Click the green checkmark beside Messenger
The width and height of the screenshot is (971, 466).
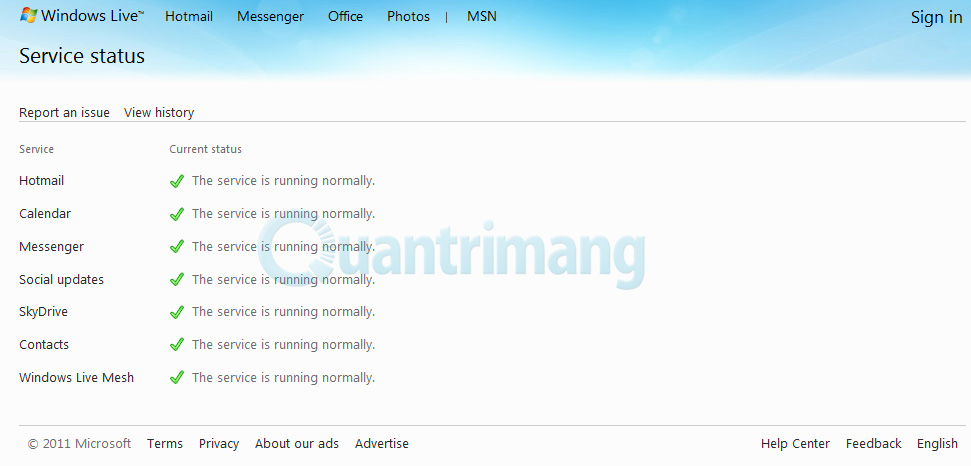point(177,247)
